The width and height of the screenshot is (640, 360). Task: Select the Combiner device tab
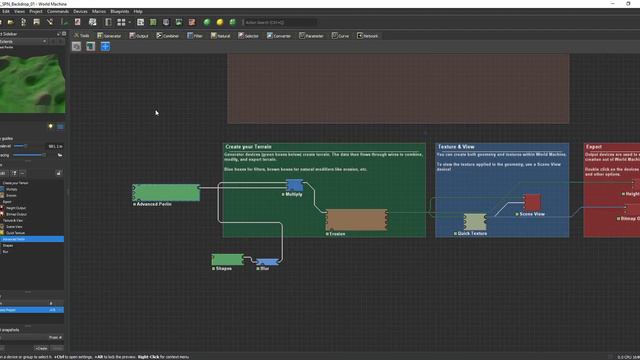[x=167, y=36]
